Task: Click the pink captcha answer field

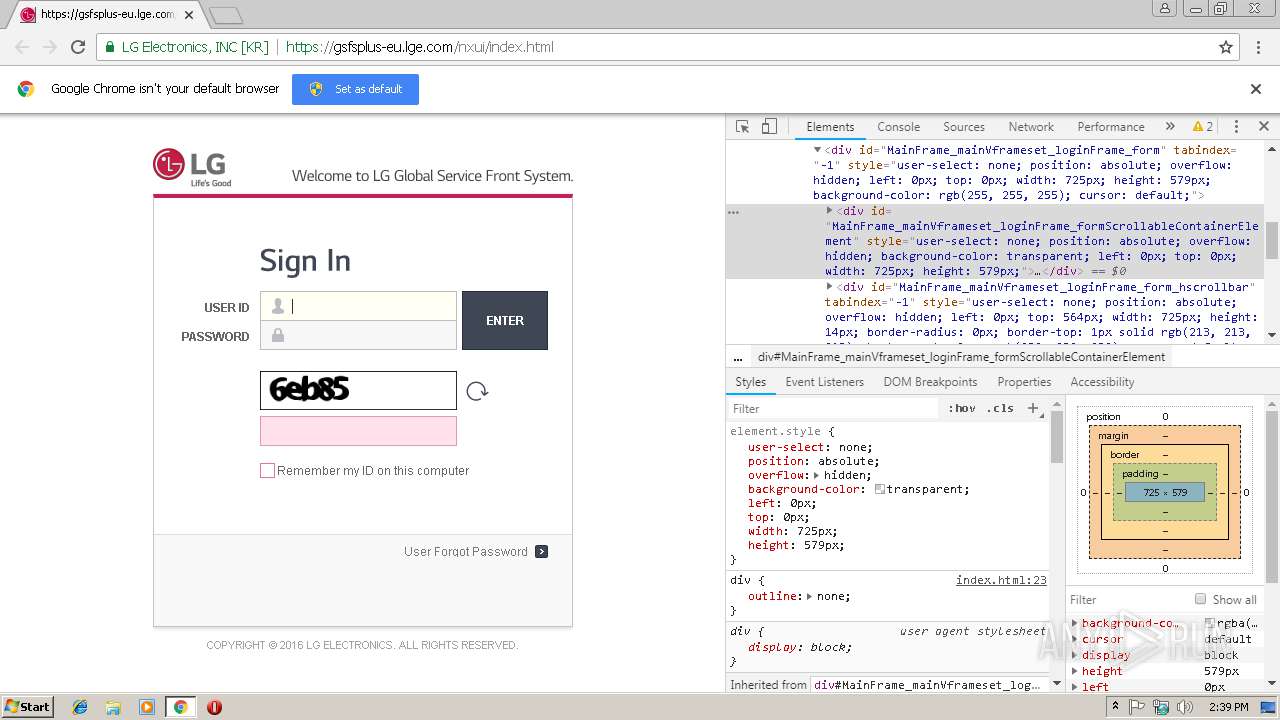Action: (x=358, y=431)
